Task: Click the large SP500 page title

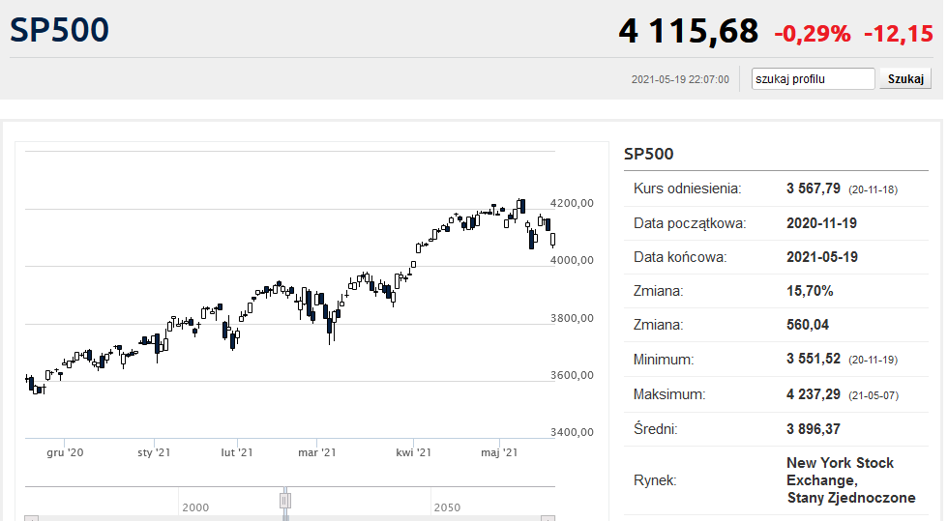Action: pyautogui.click(x=59, y=30)
